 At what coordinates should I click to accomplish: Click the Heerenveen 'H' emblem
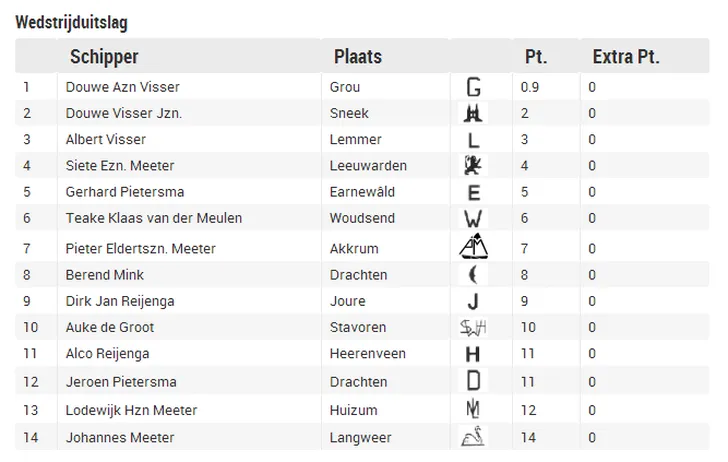coord(473,355)
